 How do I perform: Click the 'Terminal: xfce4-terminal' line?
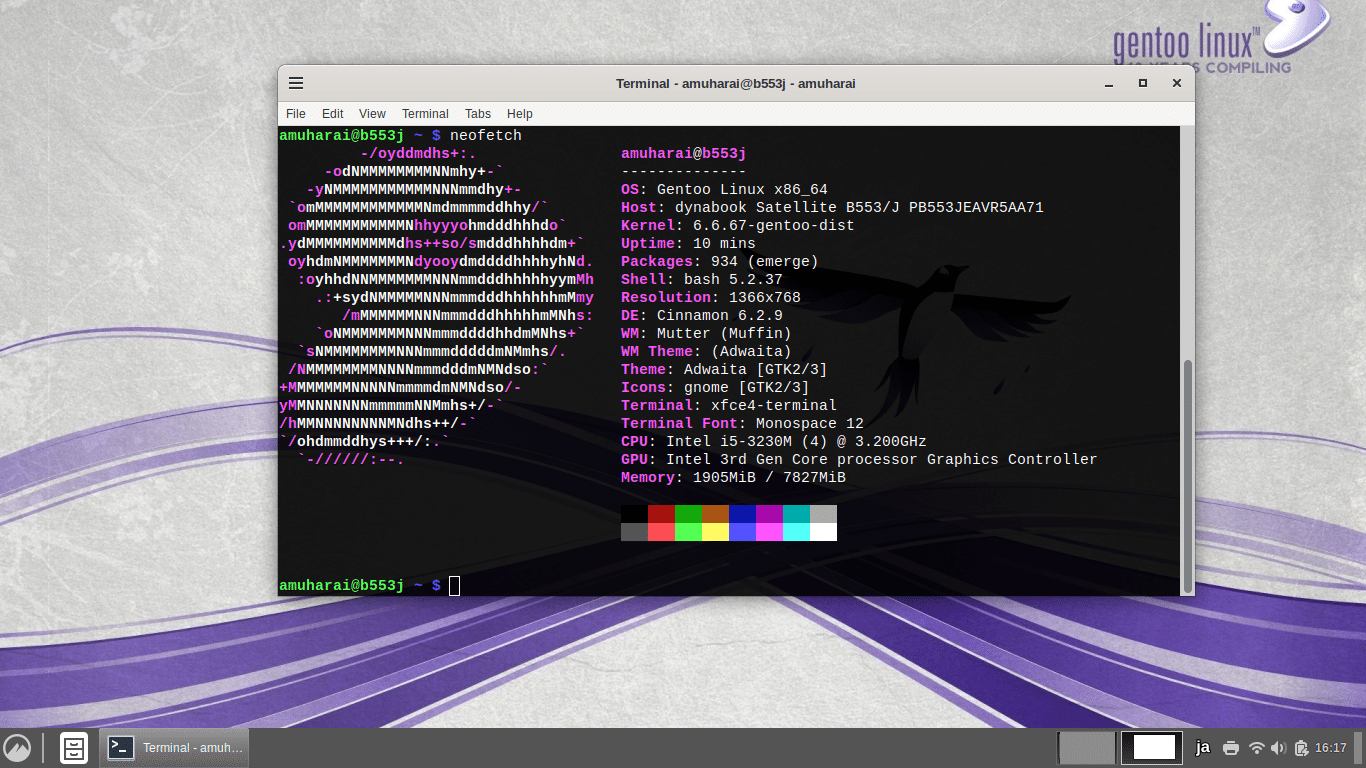[729, 405]
